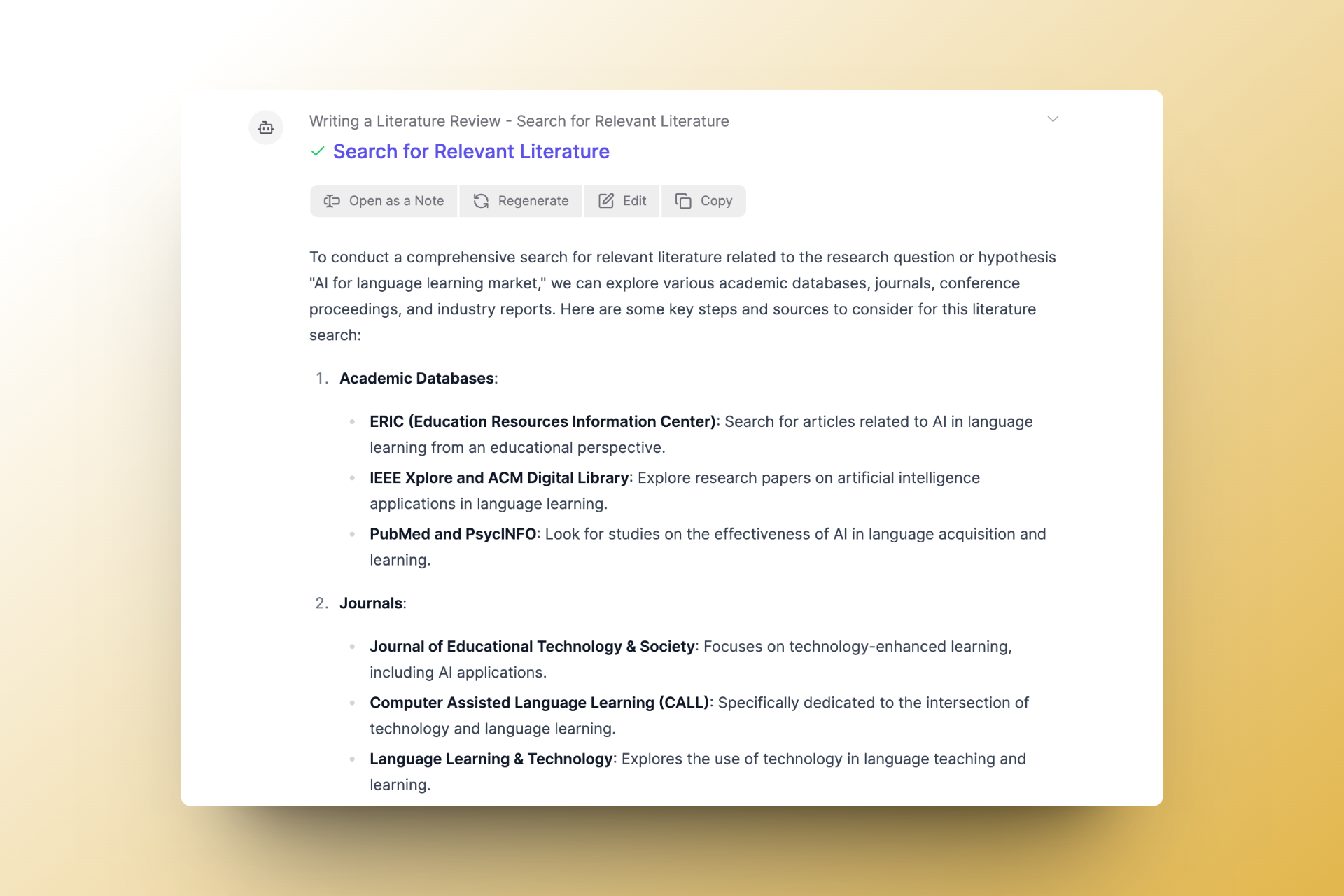
Task: Click the green checkmark beside the heading
Action: pos(318,151)
